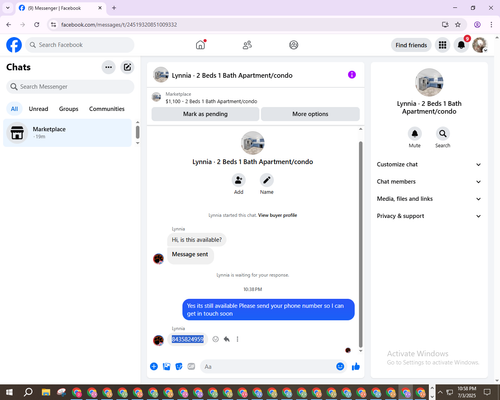Expand Privacy & support section
The width and height of the screenshot is (500, 400).
[x=429, y=216]
